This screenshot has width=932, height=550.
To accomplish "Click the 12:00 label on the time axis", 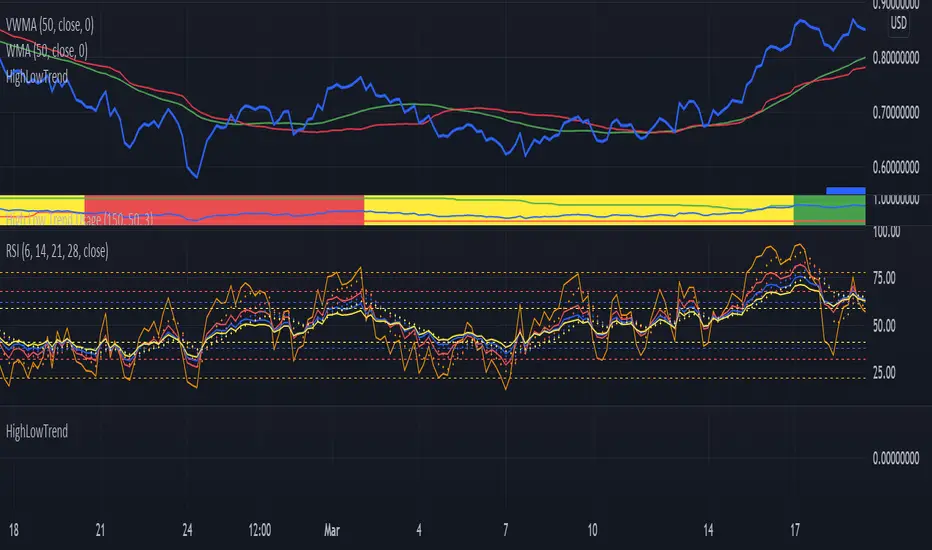I will coord(259,530).
